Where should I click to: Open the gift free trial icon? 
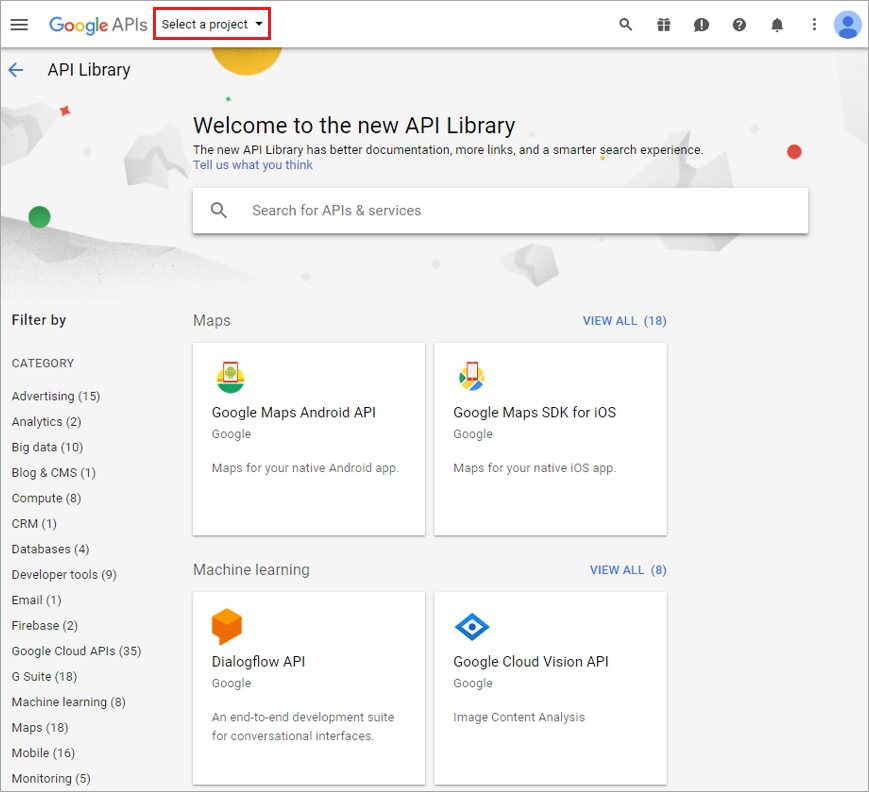[664, 24]
